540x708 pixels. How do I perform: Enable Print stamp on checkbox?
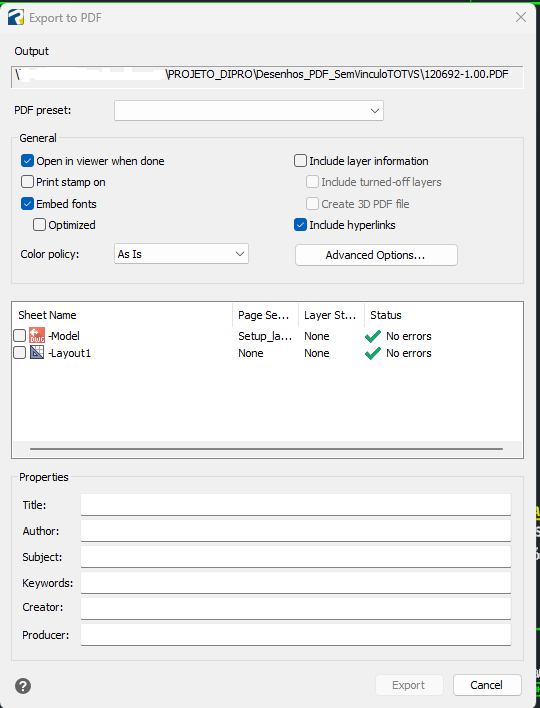[x=28, y=182]
